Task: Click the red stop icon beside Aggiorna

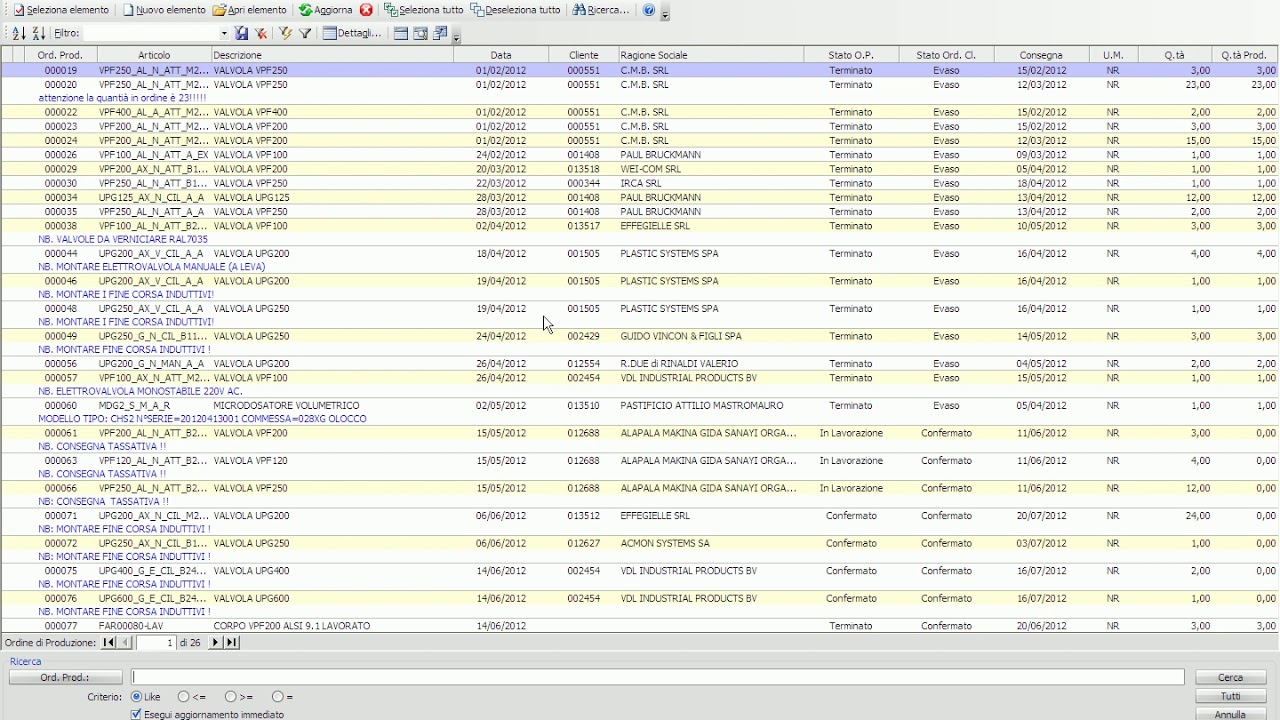Action: pos(366,10)
